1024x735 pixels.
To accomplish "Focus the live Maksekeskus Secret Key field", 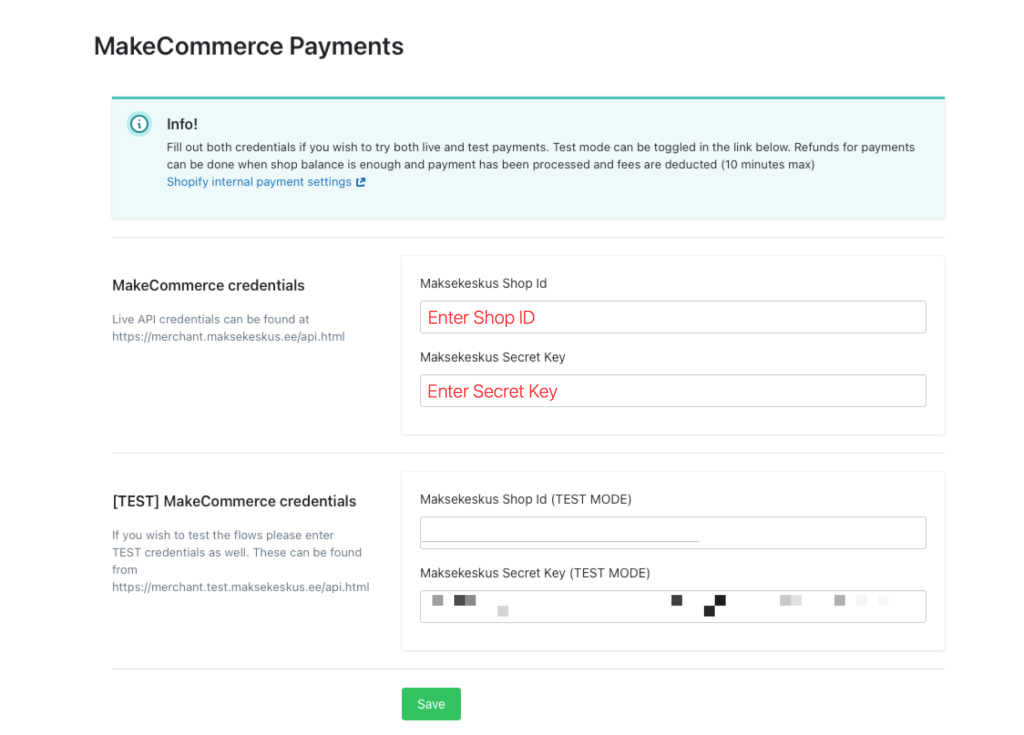I will 672,391.
